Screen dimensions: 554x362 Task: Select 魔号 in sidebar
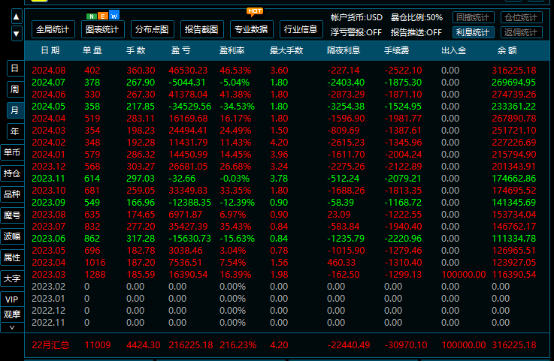(12, 215)
